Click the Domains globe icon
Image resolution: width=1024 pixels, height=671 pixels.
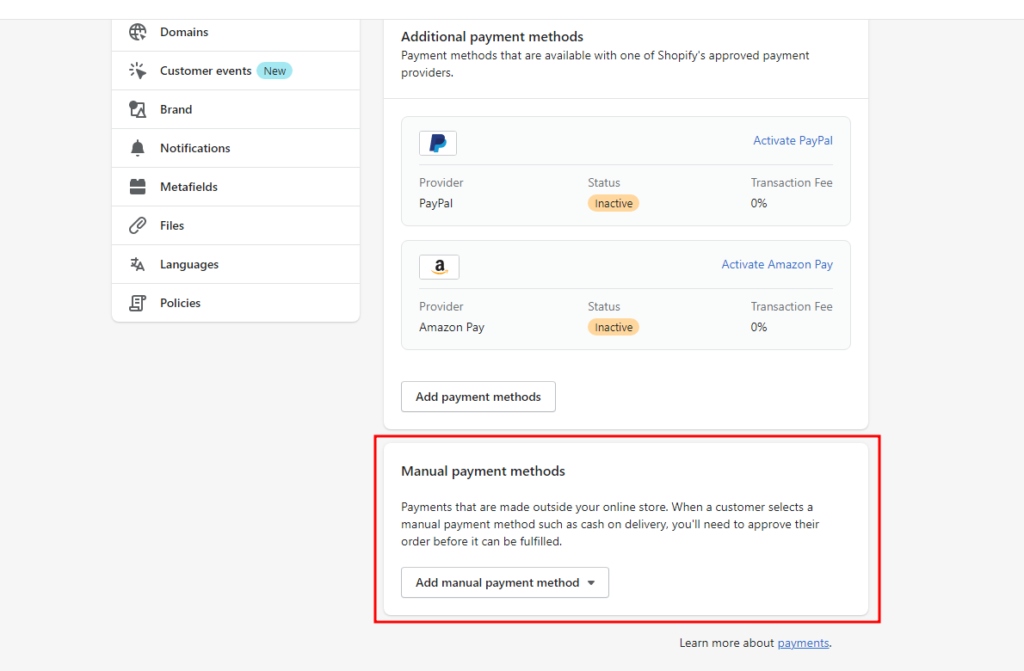(x=138, y=32)
